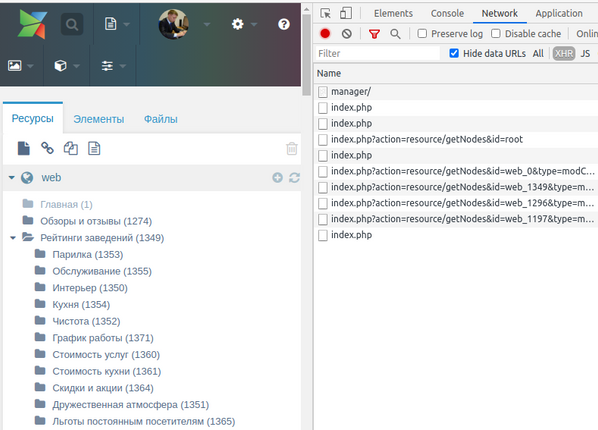The image size is (598, 430).
Task: Open the Console tab in DevTools
Action: 447,13
